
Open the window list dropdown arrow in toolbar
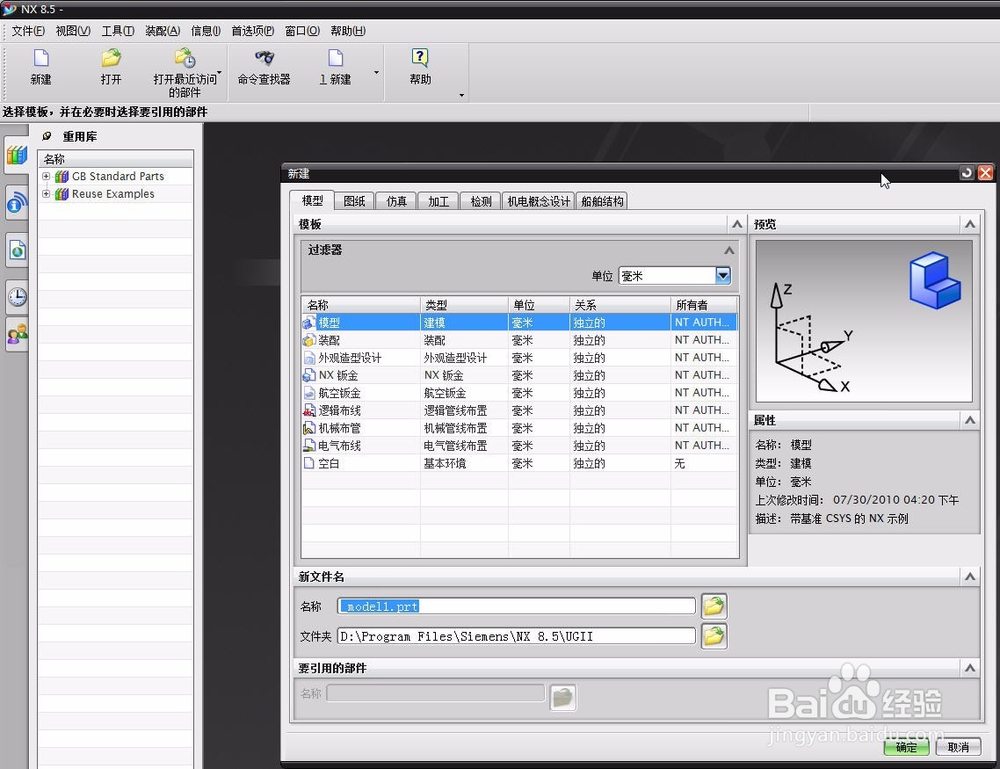(376, 72)
